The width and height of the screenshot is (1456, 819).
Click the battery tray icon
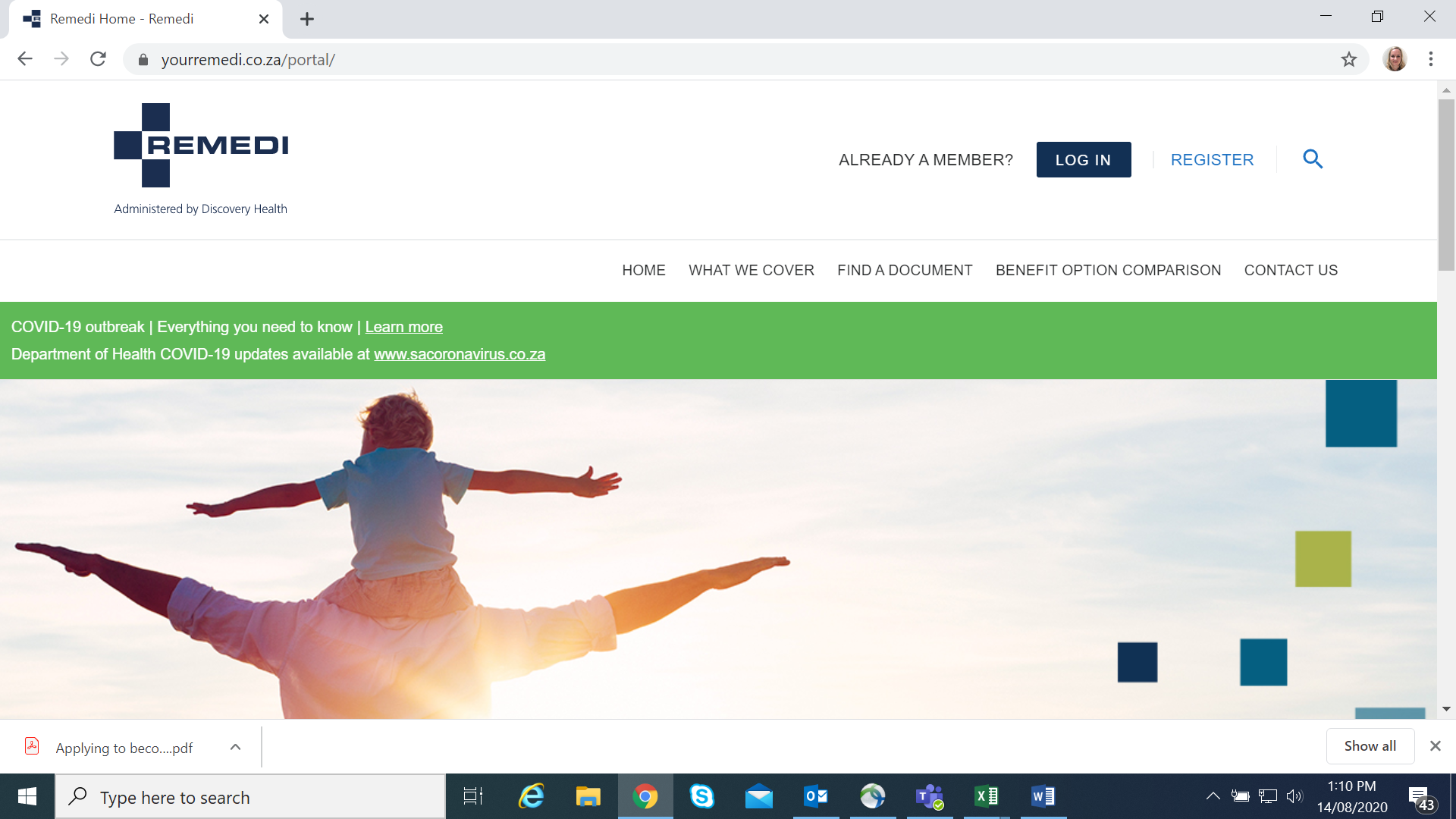[1241, 796]
